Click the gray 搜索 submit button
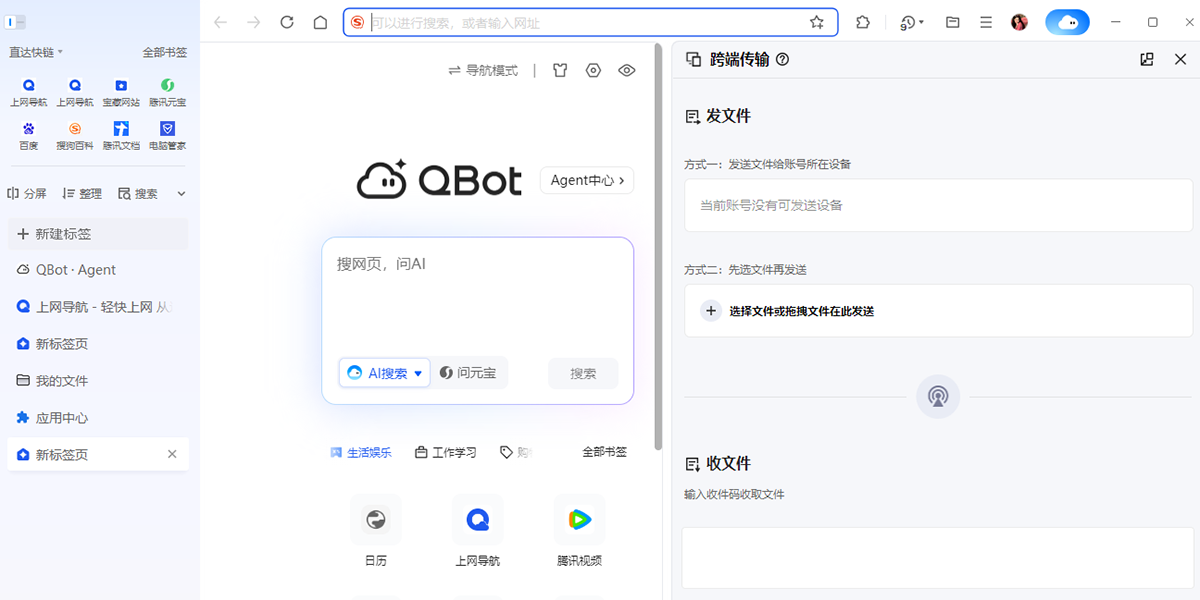Screen dimensions: 1200x600 click(583, 373)
